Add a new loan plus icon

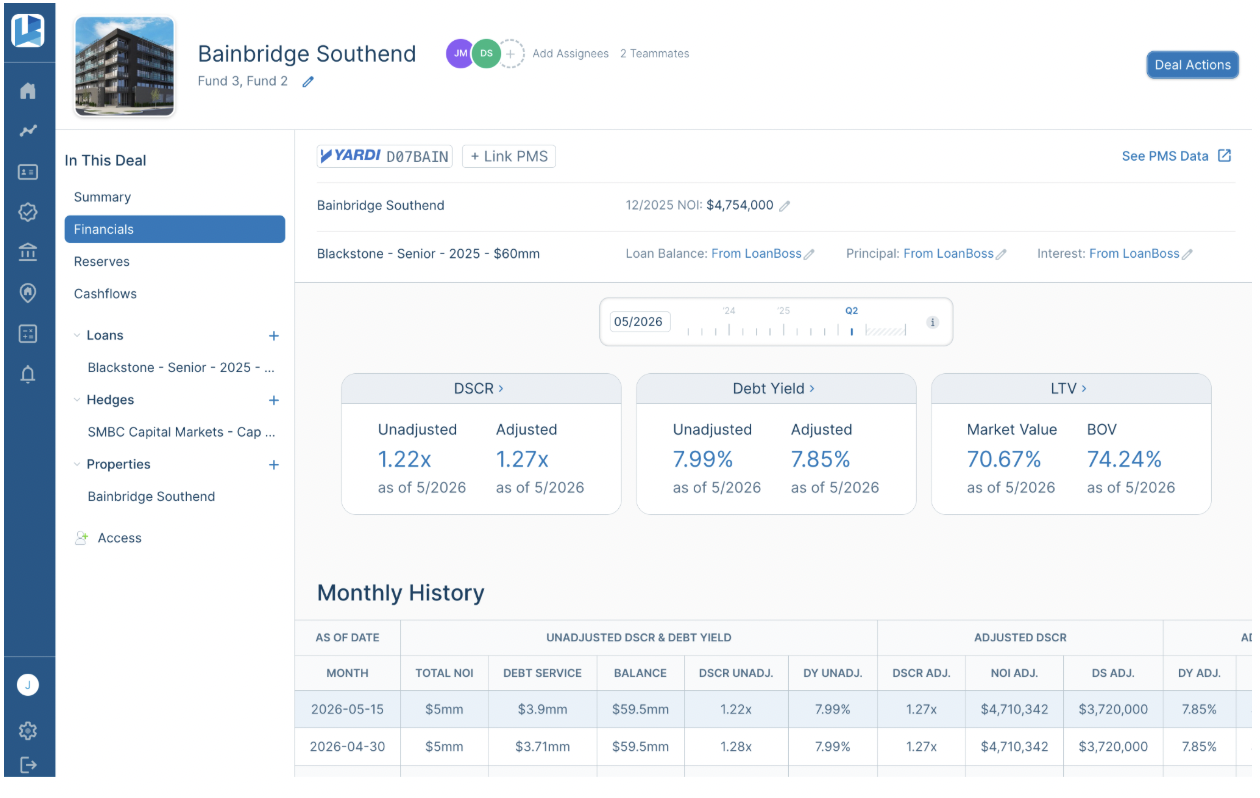(x=274, y=336)
